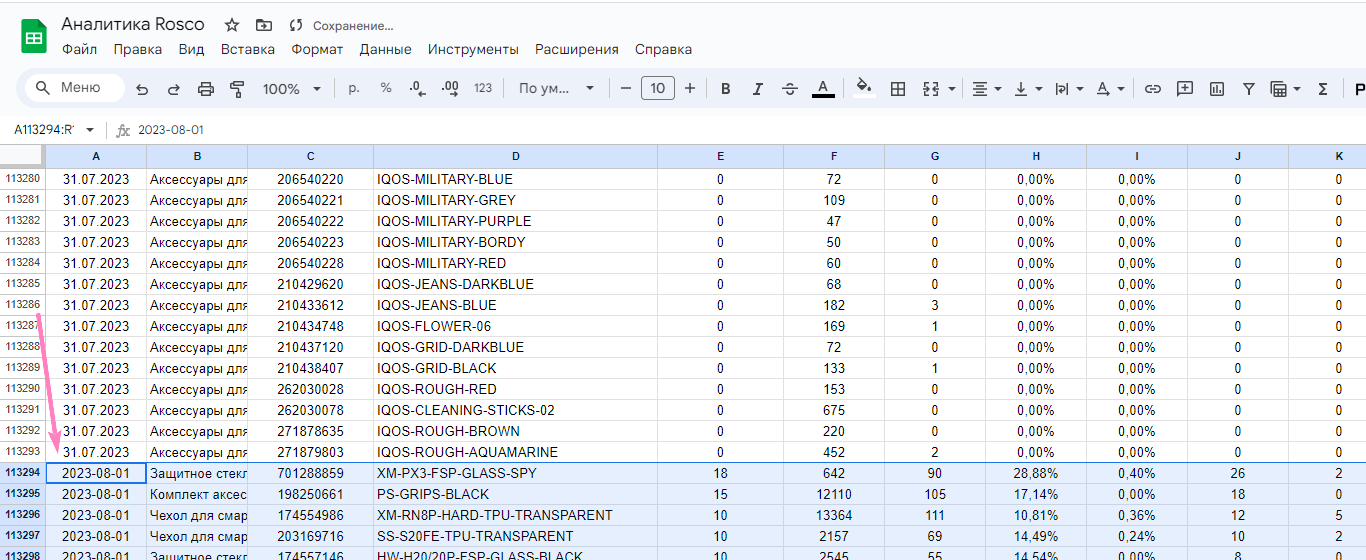
Task: Click cell IQOS-CLEANING-STICKS-02
Action: pos(515,410)
